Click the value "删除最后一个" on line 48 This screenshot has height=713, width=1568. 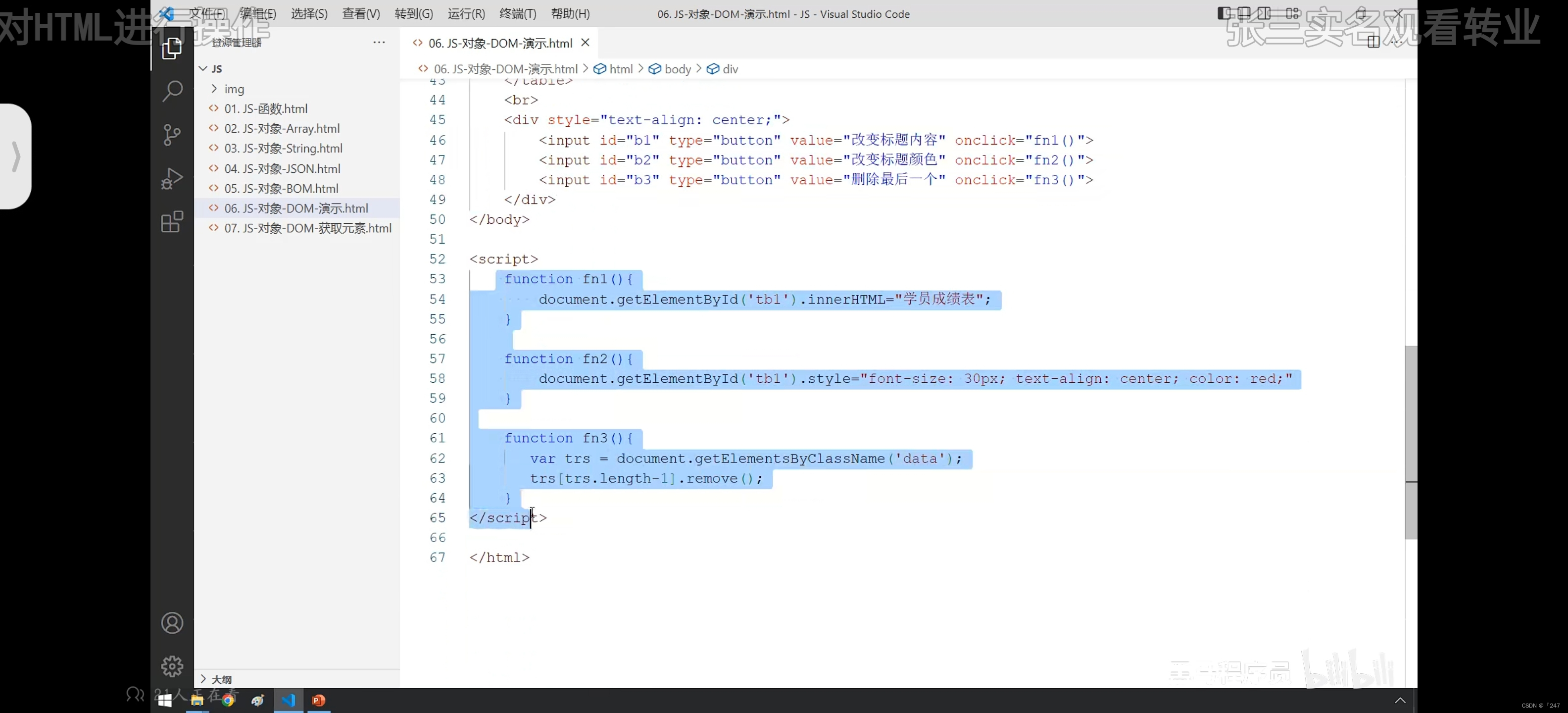tap(894, 180)
